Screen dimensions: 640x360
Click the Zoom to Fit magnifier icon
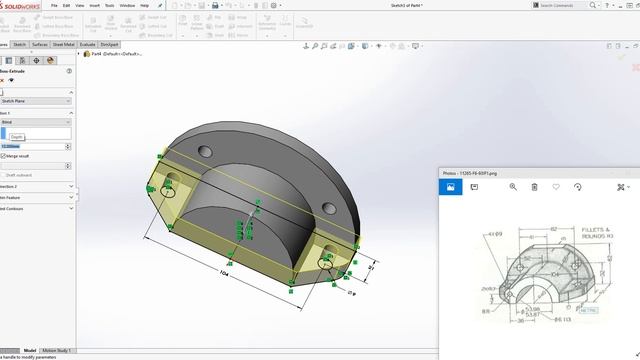coord(315,46)
